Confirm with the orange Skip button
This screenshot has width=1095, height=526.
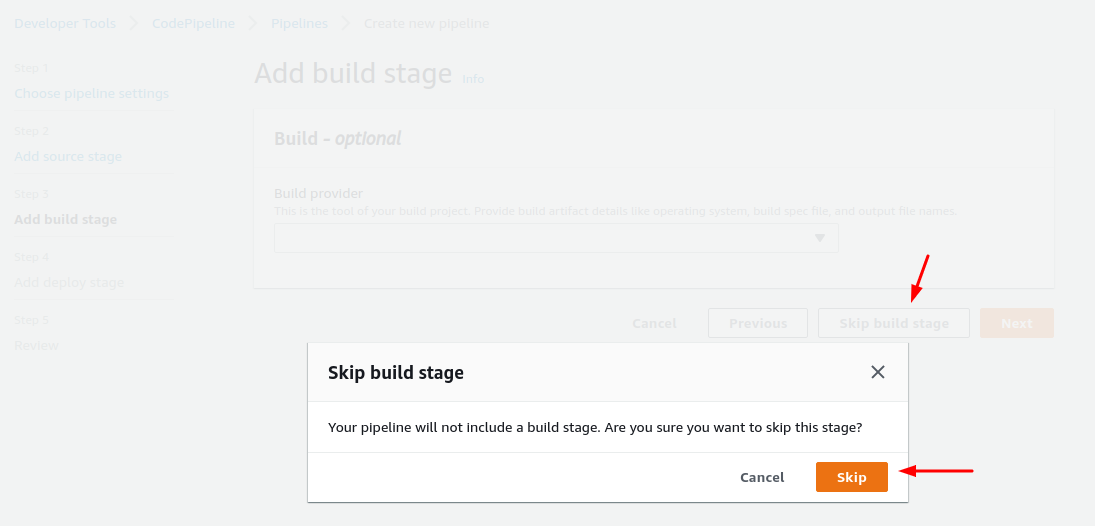click(x=851, y=477)
